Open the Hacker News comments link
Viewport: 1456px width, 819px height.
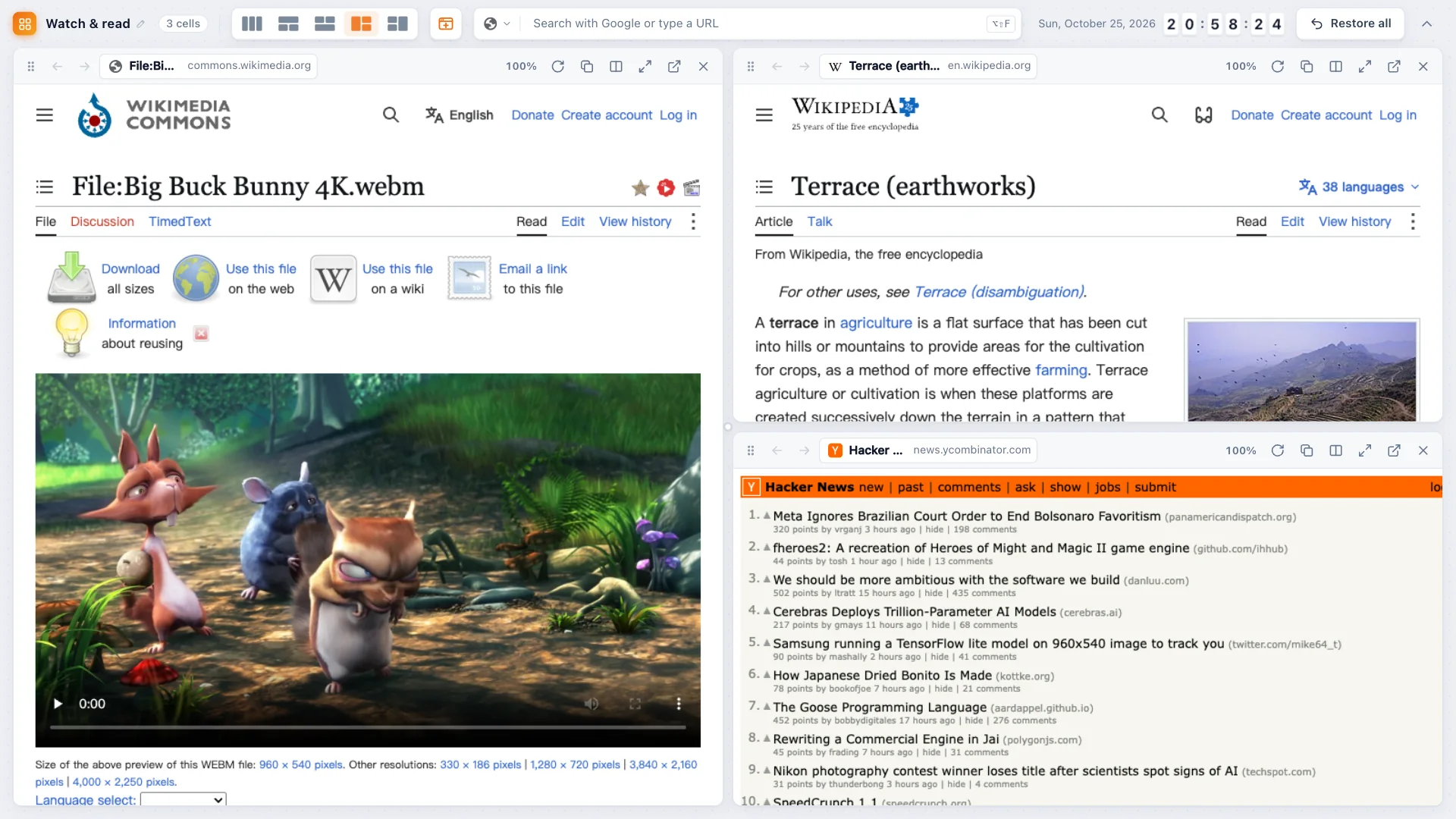[969, 487]
